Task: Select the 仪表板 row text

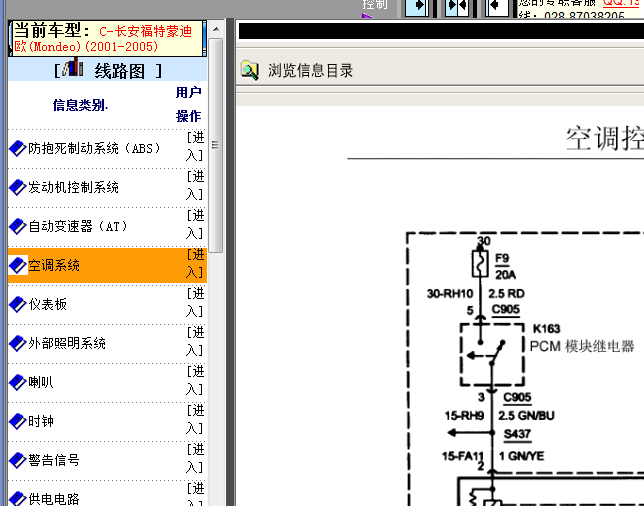Action: (47, 304)
